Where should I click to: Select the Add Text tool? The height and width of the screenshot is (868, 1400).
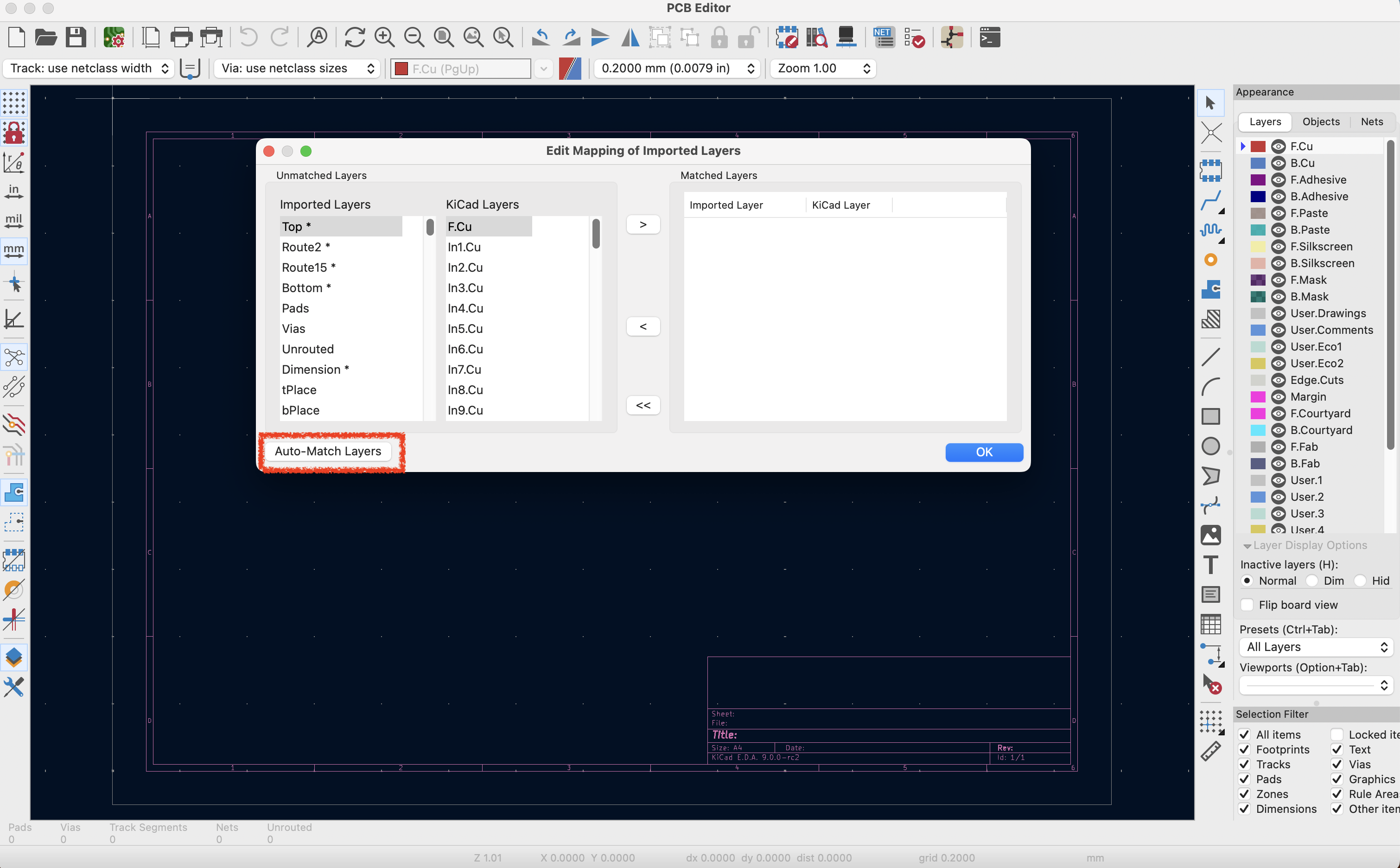coord(1211,564)
